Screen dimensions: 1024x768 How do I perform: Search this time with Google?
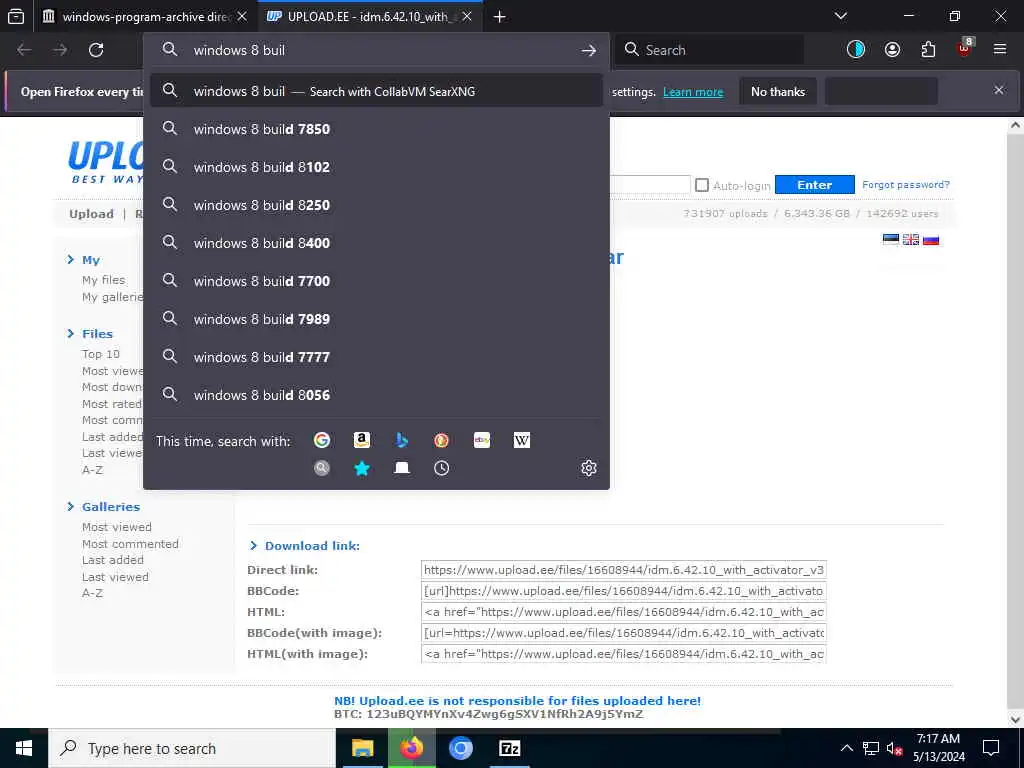coord(321,440)
